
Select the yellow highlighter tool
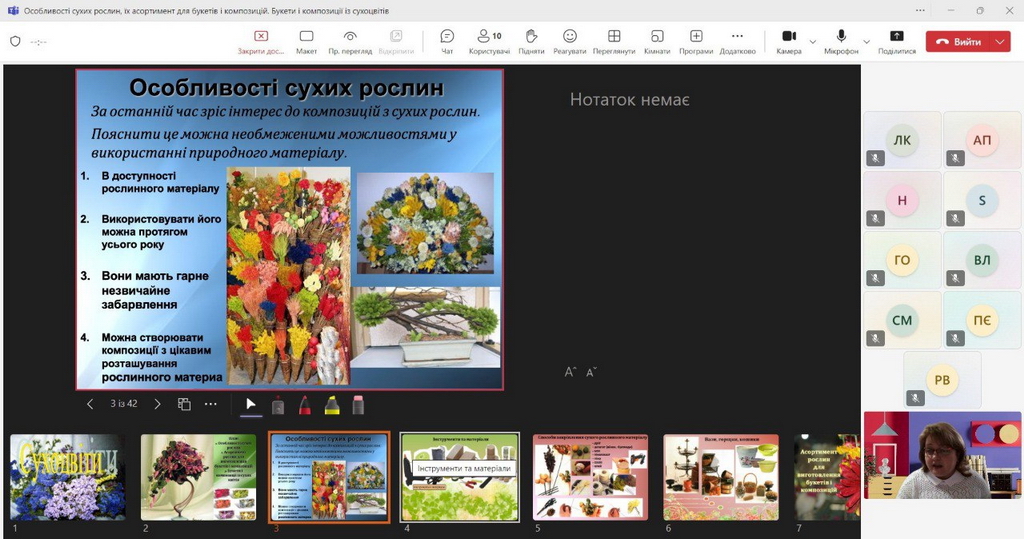tap(332, 405)
